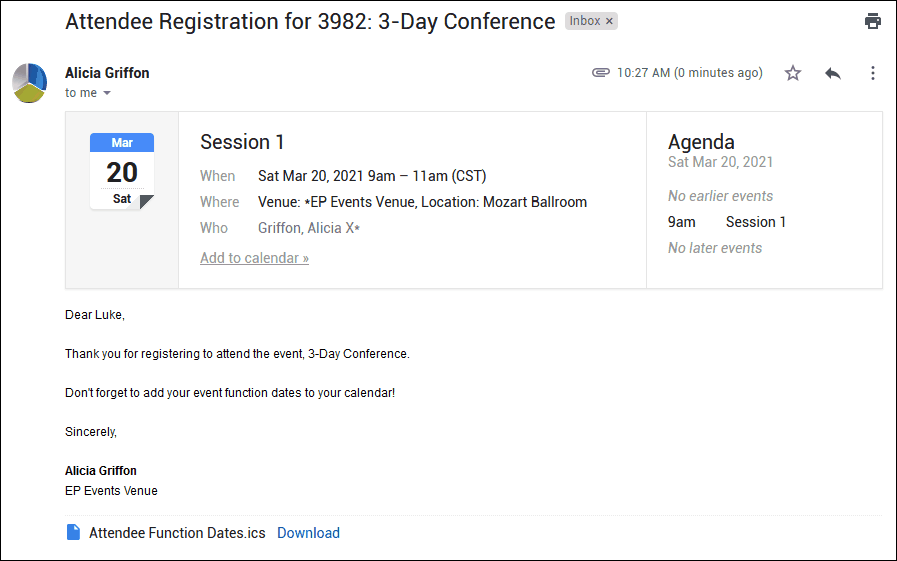Click the attachment paperclip icon
897x561 pixels.
[x=601, y=73]
